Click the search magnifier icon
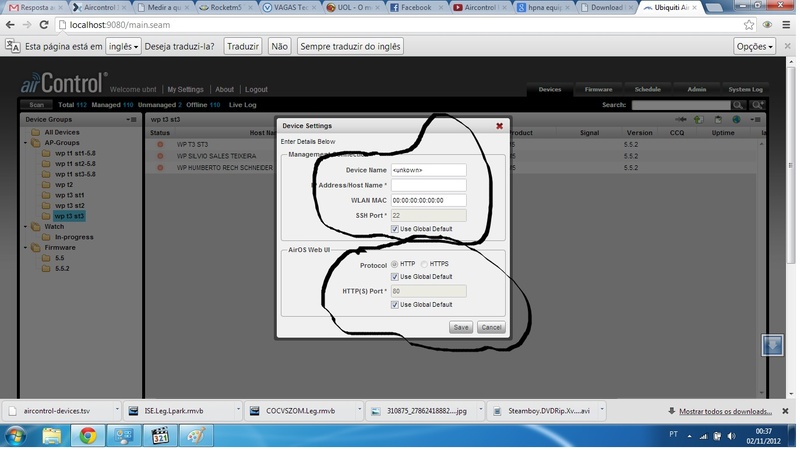Screen dimensions: 800x450 (740, 105)
